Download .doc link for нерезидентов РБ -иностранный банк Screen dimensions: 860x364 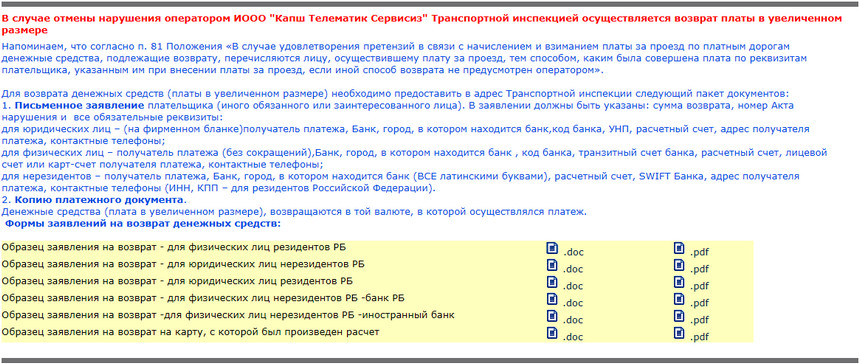coord(573,320)
